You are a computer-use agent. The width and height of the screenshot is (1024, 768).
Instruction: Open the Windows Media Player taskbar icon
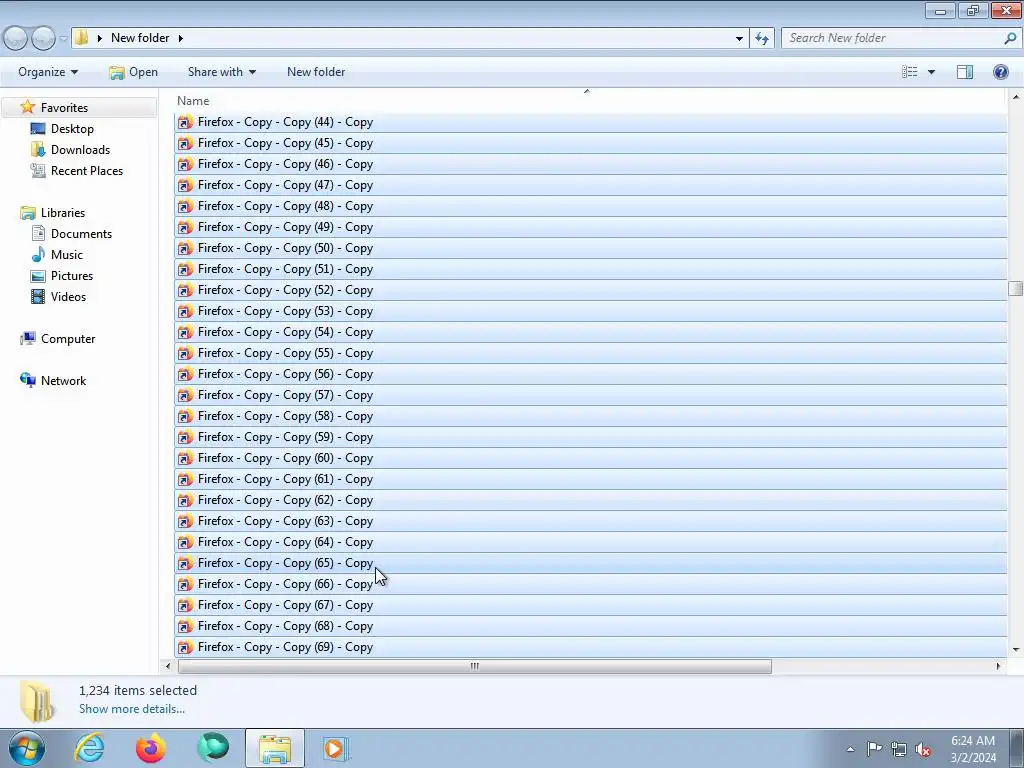336,748
